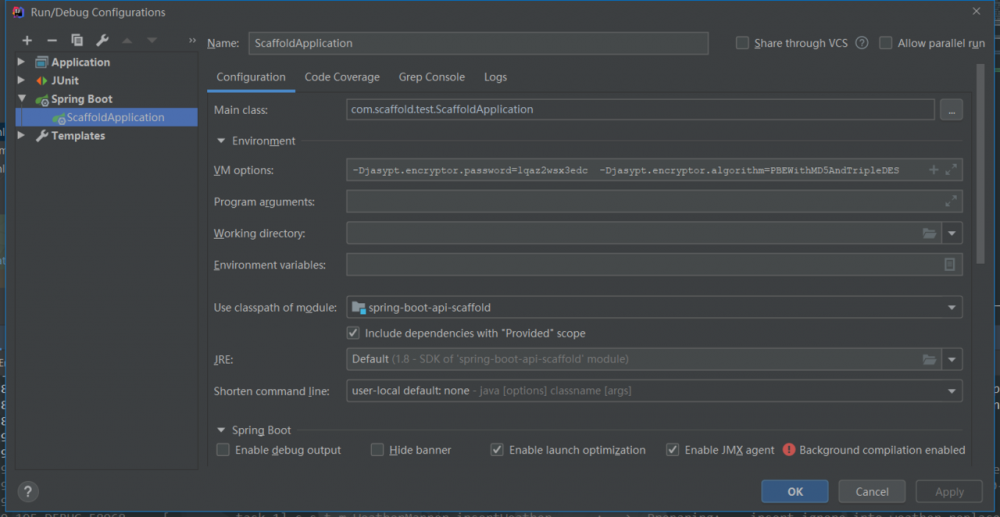Open the environment variables editor icon

point(950,265)
